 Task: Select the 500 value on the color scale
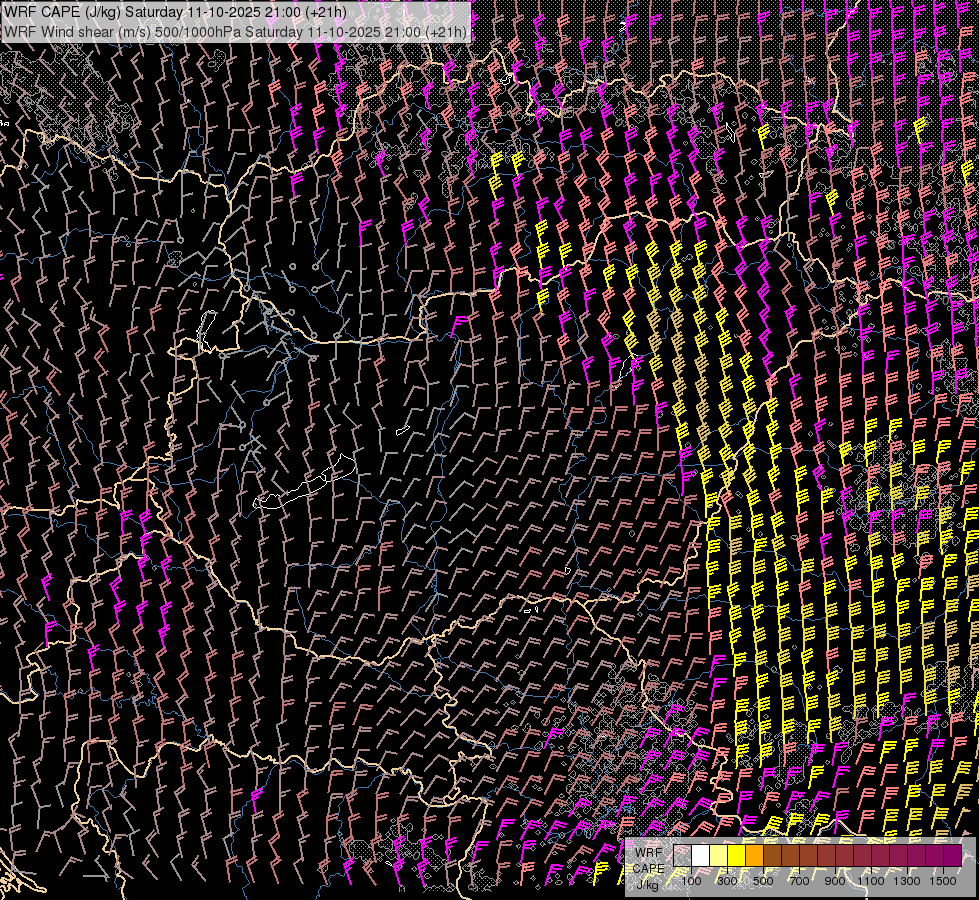point(763,881)
